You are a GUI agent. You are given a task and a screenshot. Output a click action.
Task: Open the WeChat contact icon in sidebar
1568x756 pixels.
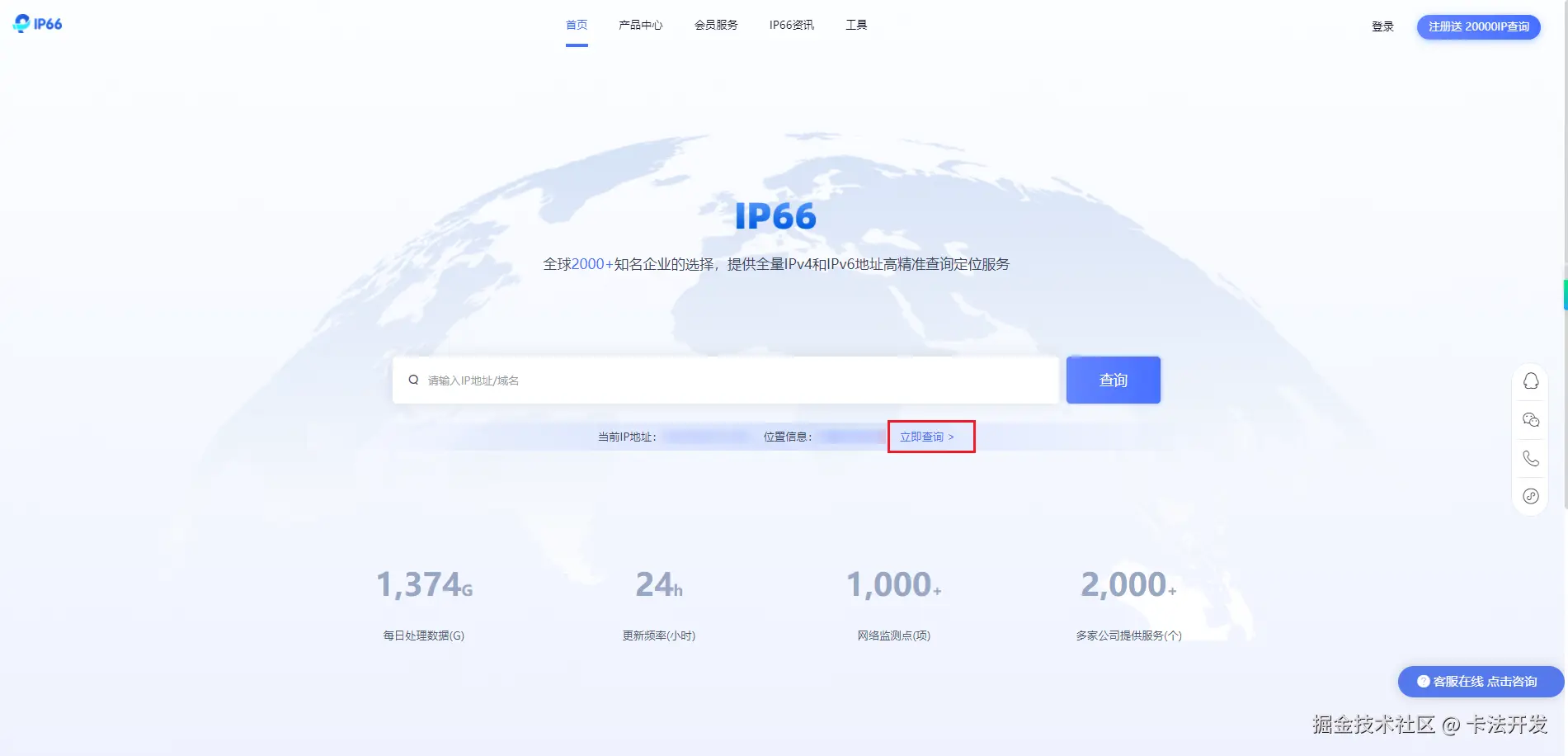point(1531,420)
